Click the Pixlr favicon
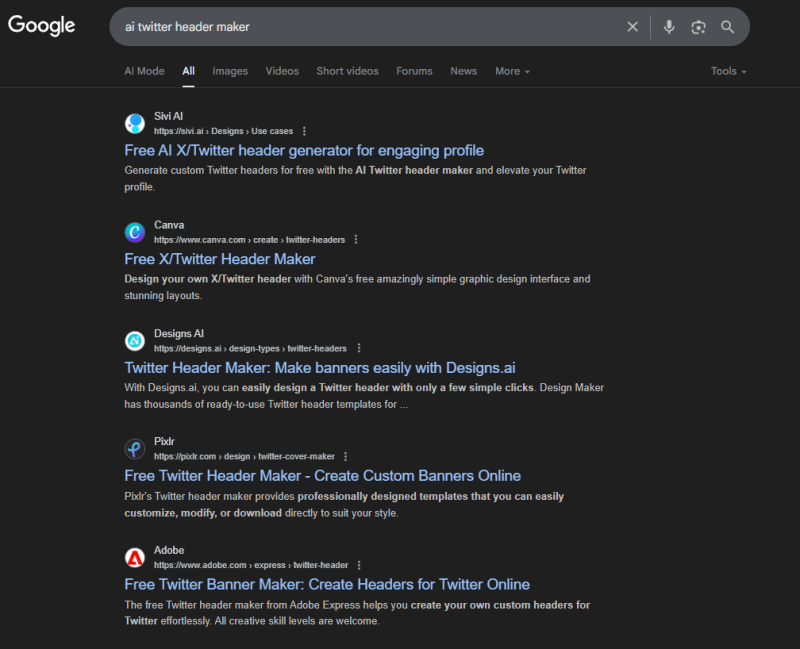The width and height of the screenshot is (800, 649). point(135,449)
